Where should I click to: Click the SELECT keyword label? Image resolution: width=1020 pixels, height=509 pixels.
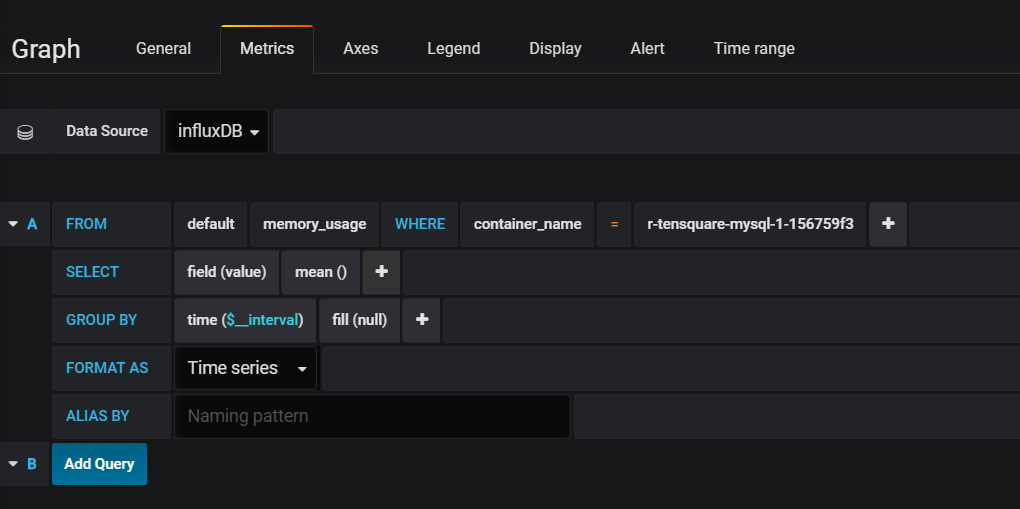(x=92, y=272)
